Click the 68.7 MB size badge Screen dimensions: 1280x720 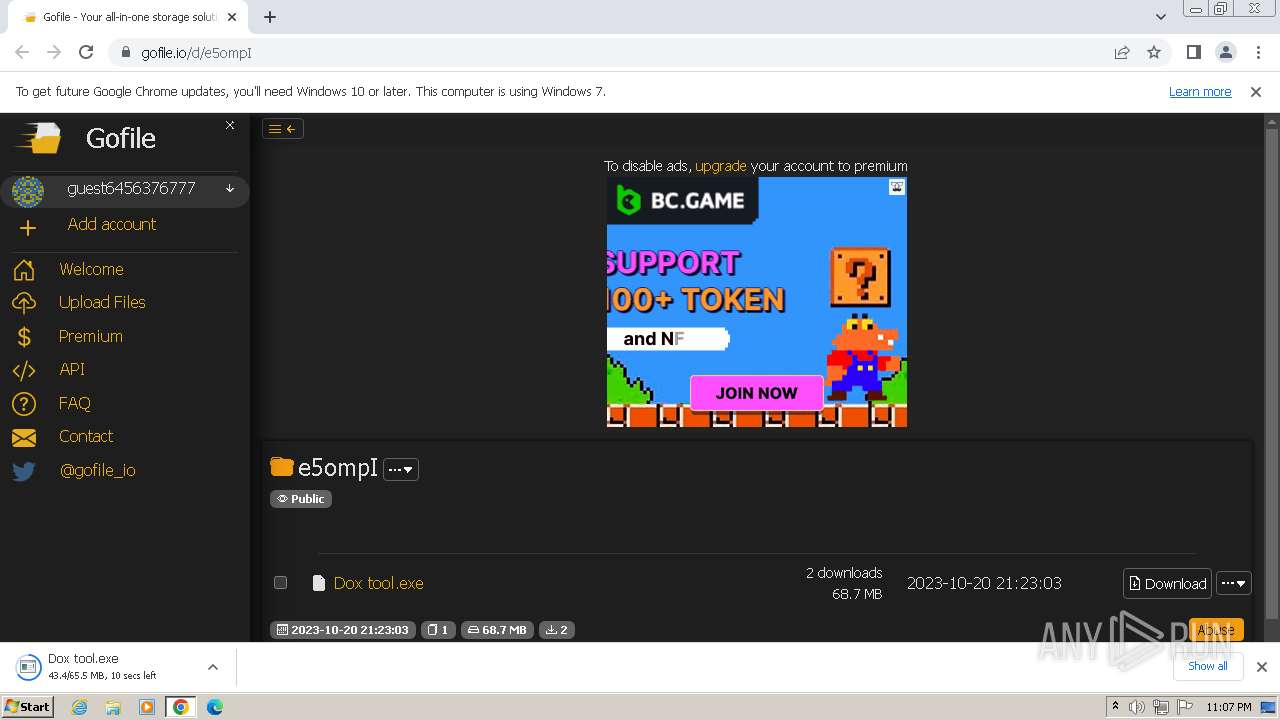click(497, 630)
